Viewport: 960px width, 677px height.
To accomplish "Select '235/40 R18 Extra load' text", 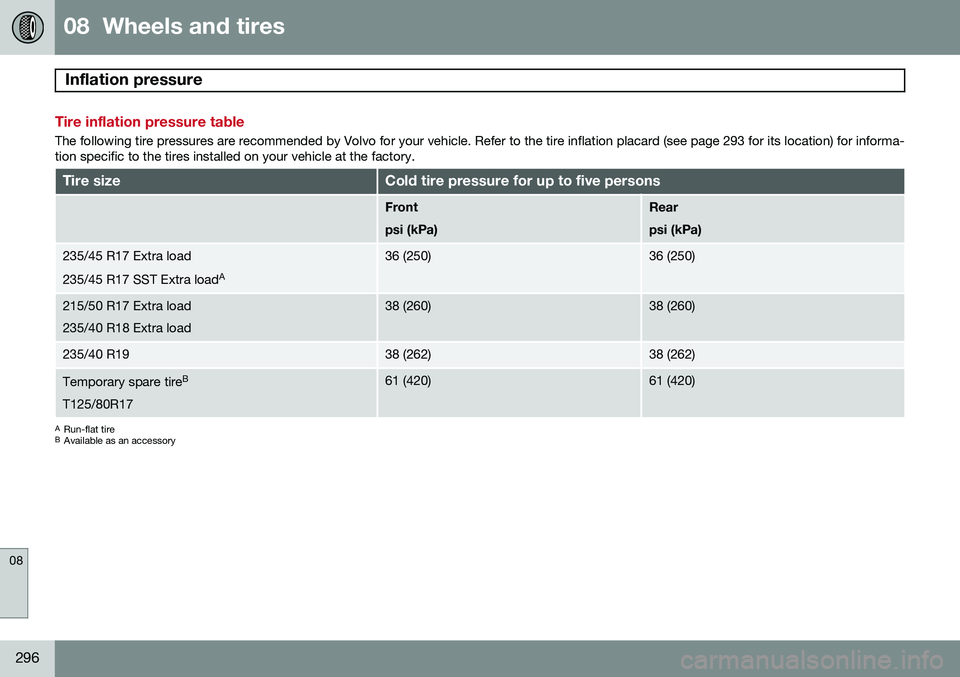I will click(x=127, y=328).
